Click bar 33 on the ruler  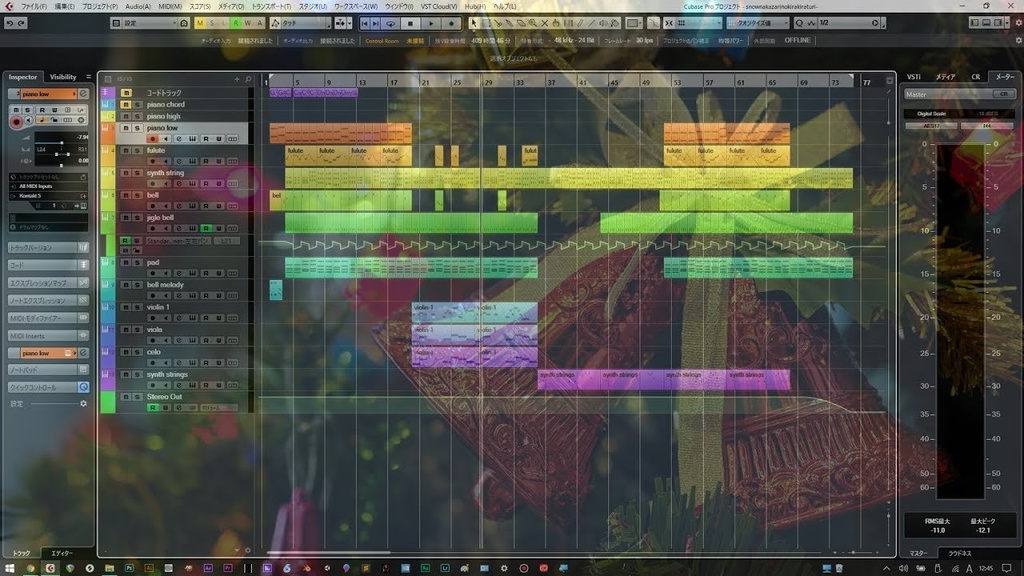520,82
